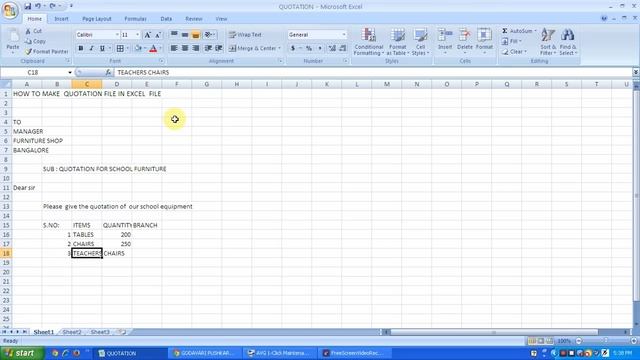Toggle underline formatting
This screenshot has height=360, width=640.
click(x=102, y=49)
